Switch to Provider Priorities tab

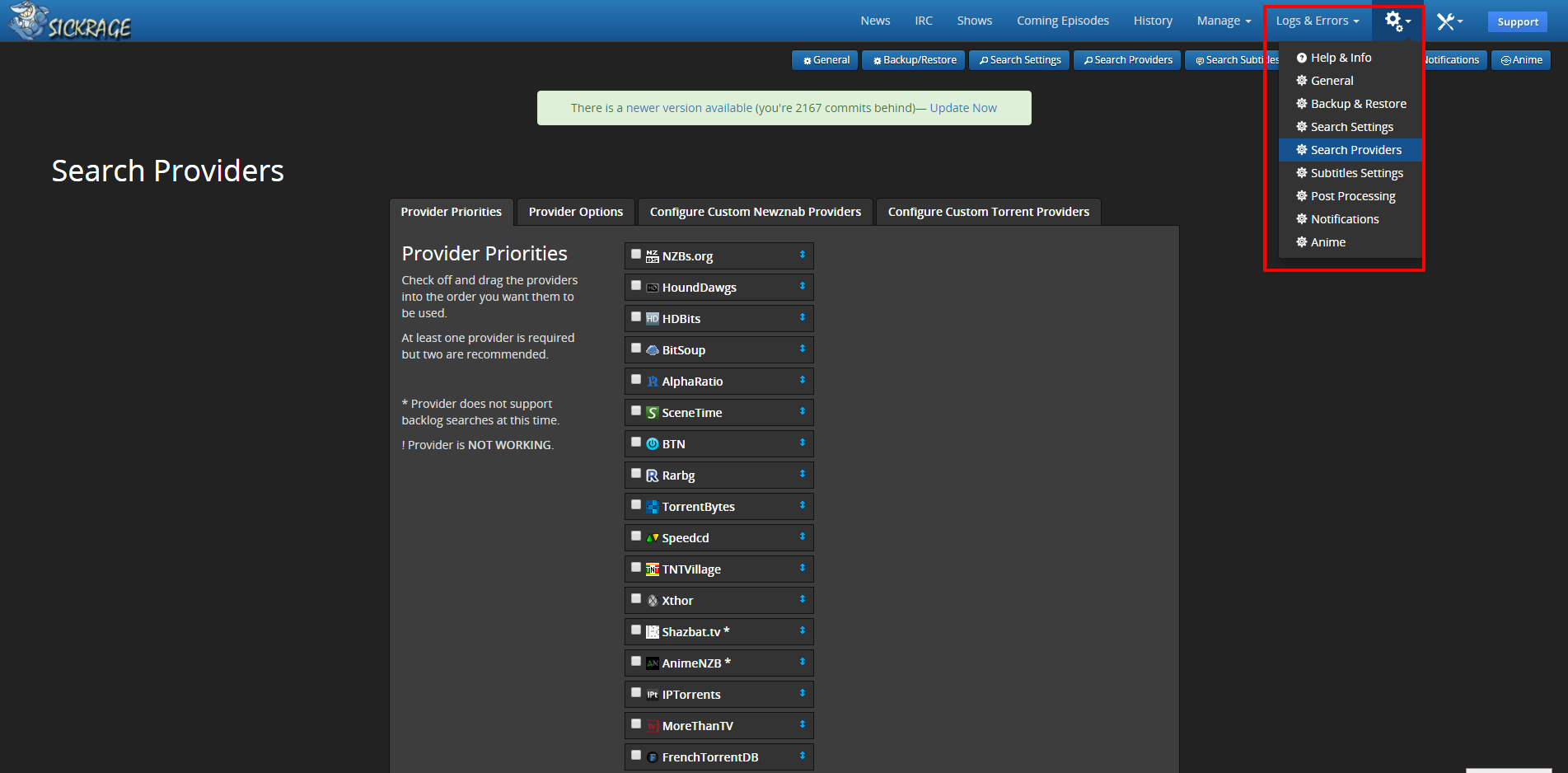coord(452,212)
